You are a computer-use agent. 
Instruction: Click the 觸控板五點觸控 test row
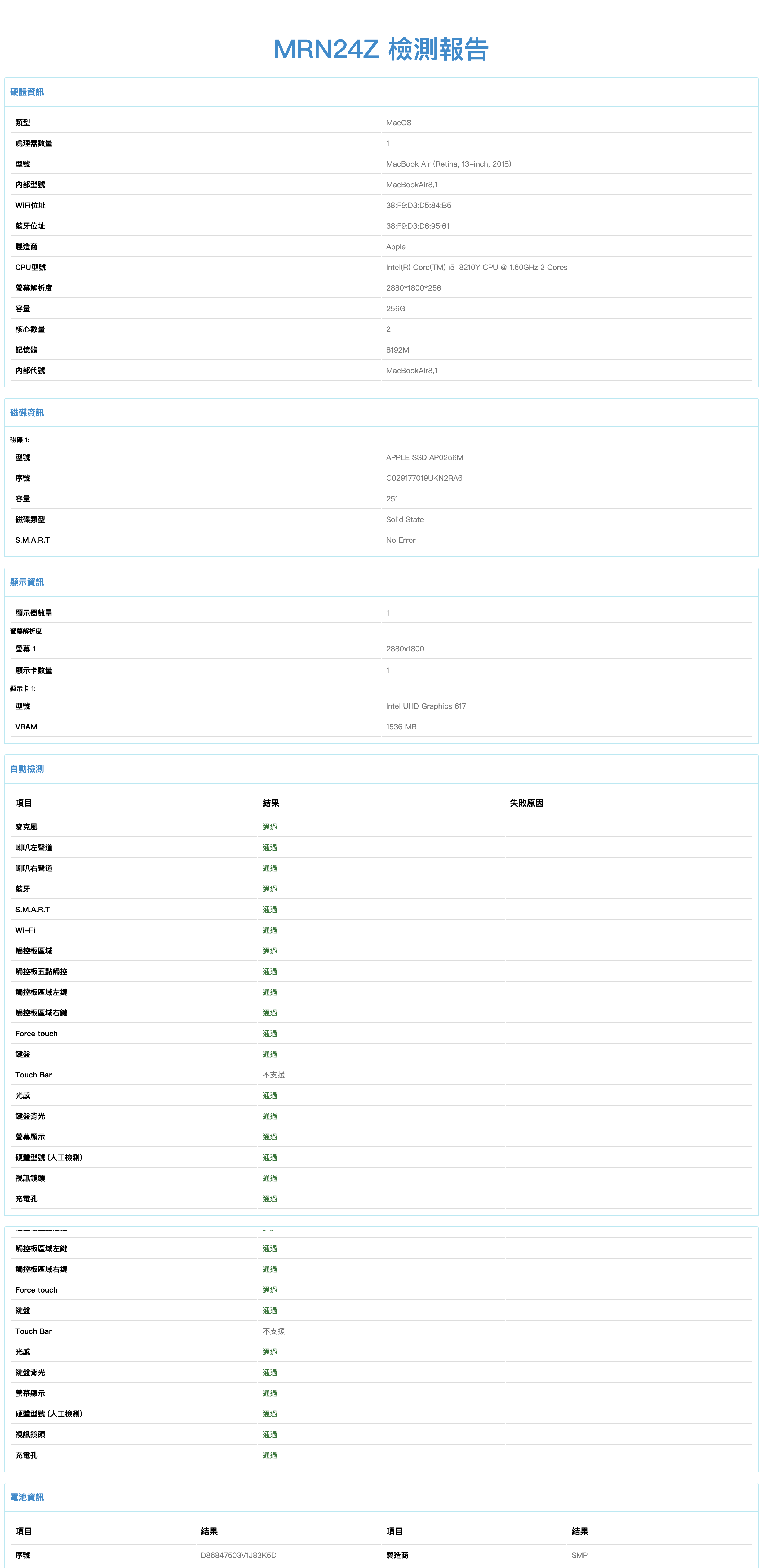pos(381,972)
